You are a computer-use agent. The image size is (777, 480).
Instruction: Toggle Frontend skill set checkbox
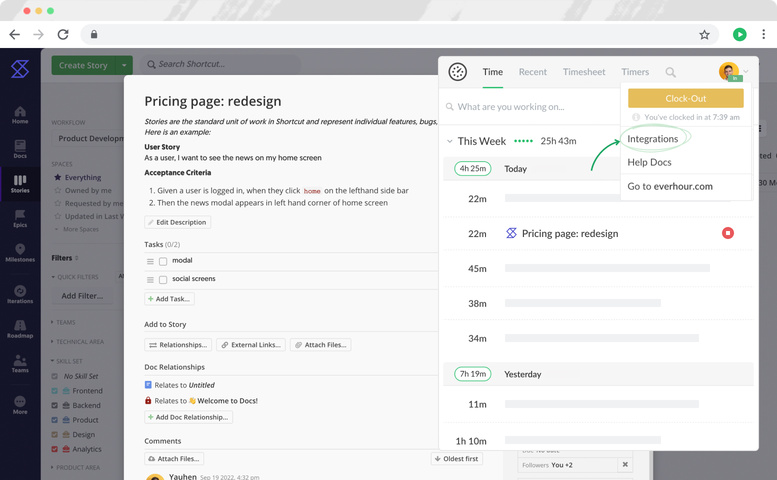55,391
